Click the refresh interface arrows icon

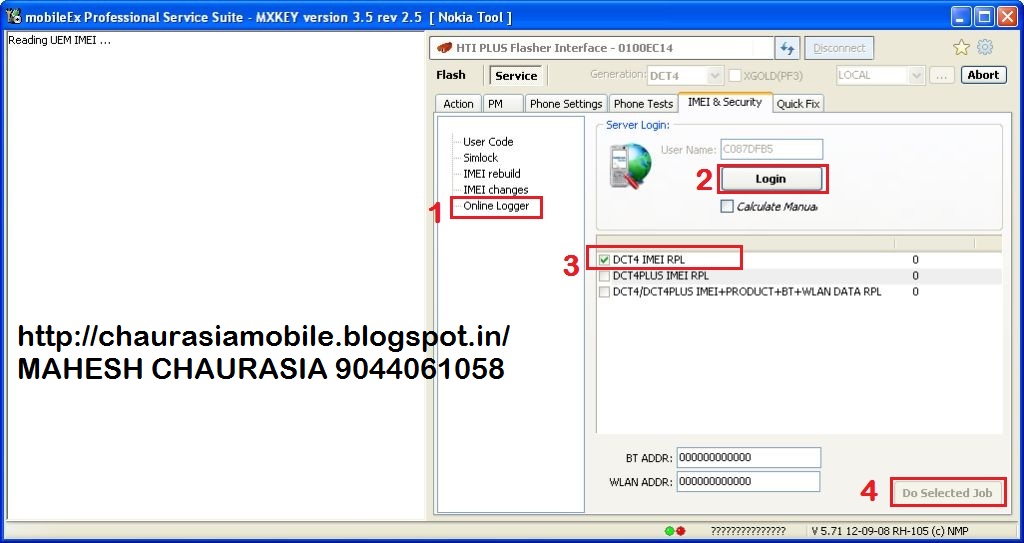click(787, 48)
